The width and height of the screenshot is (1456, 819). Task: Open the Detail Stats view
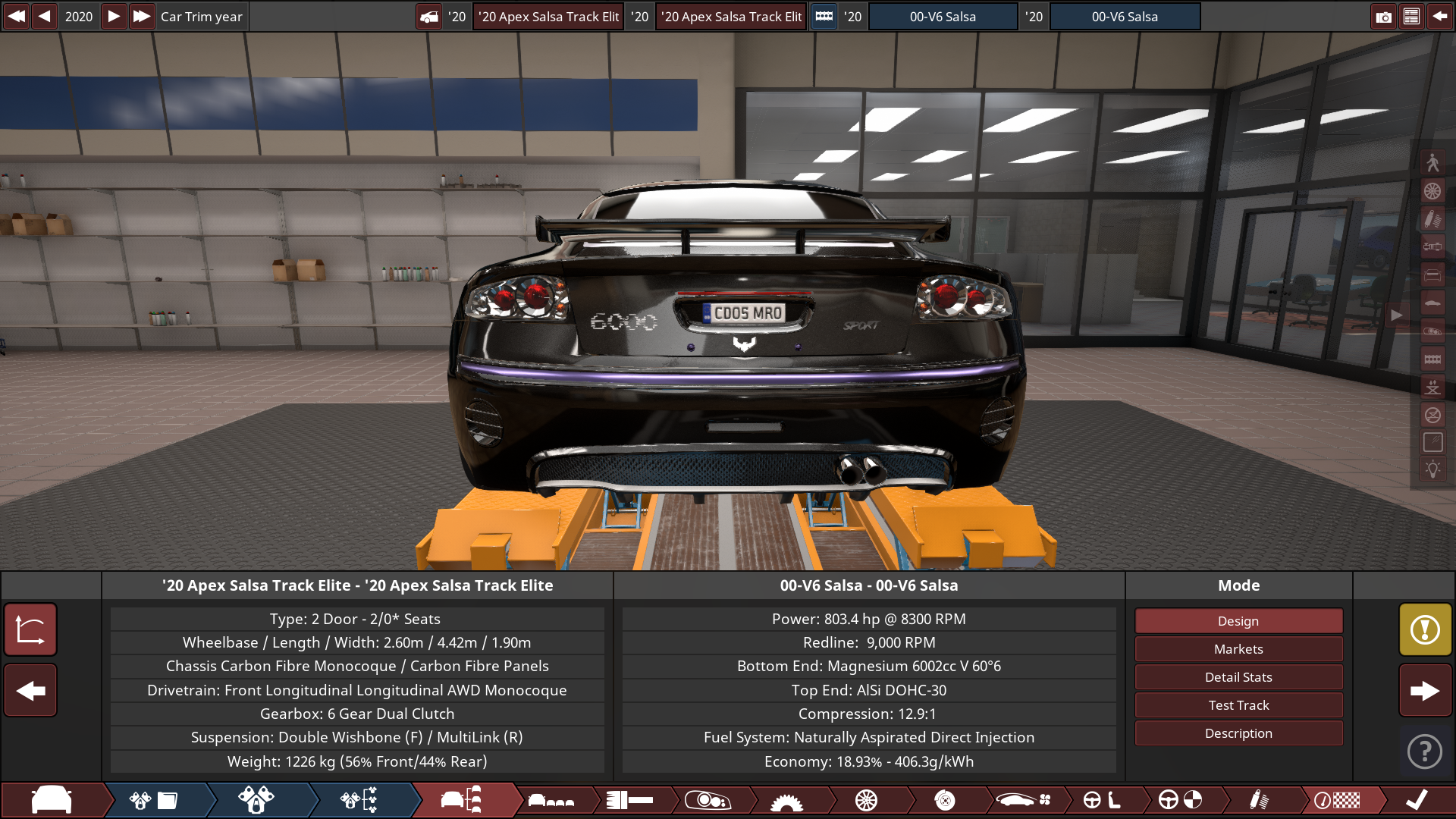coord(1238,677)
